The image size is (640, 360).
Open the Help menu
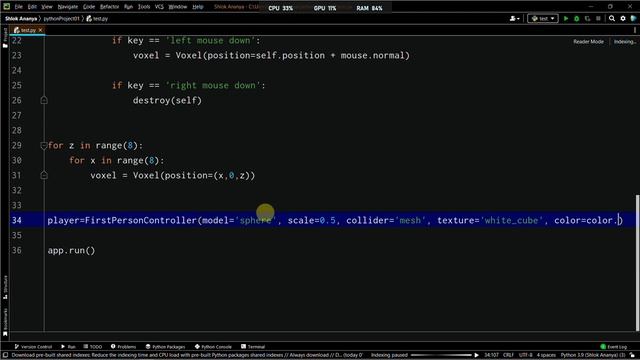[198, 7]
